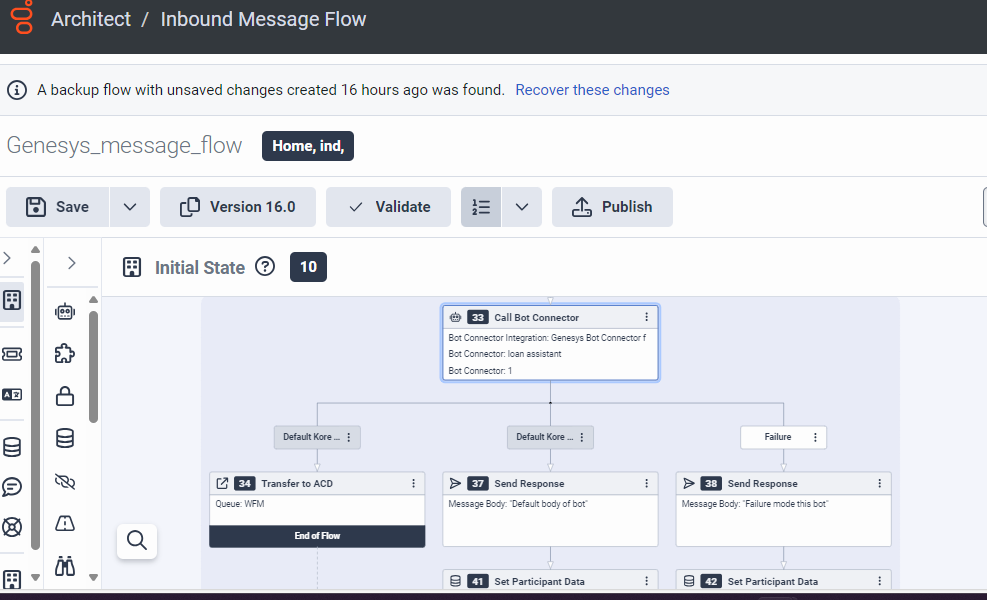Open menu of left Default Kore path
Screen dimensions: 987x600
pyautogui.click(x=349, y=437)
